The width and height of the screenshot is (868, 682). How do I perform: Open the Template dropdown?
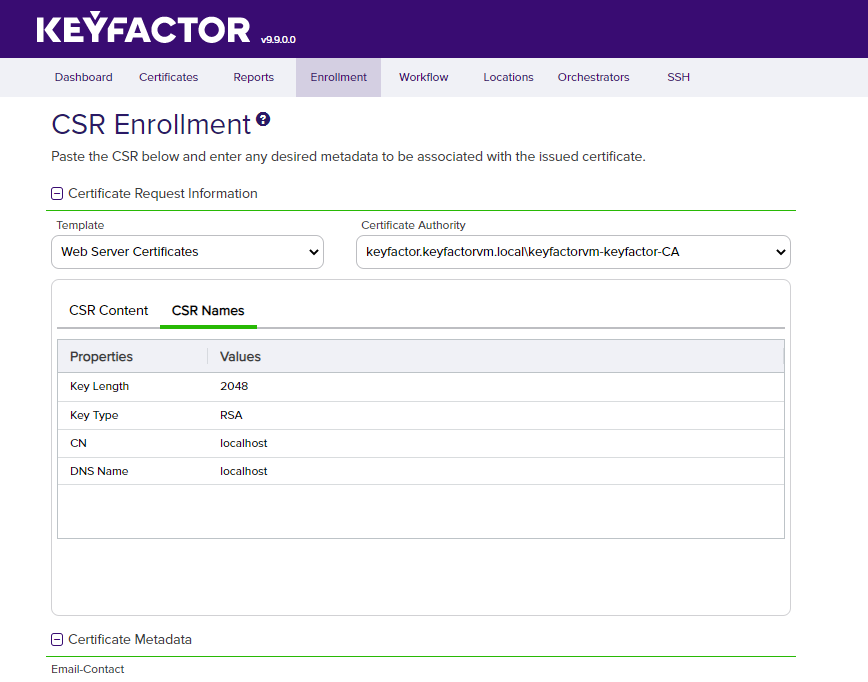point(187,252)
